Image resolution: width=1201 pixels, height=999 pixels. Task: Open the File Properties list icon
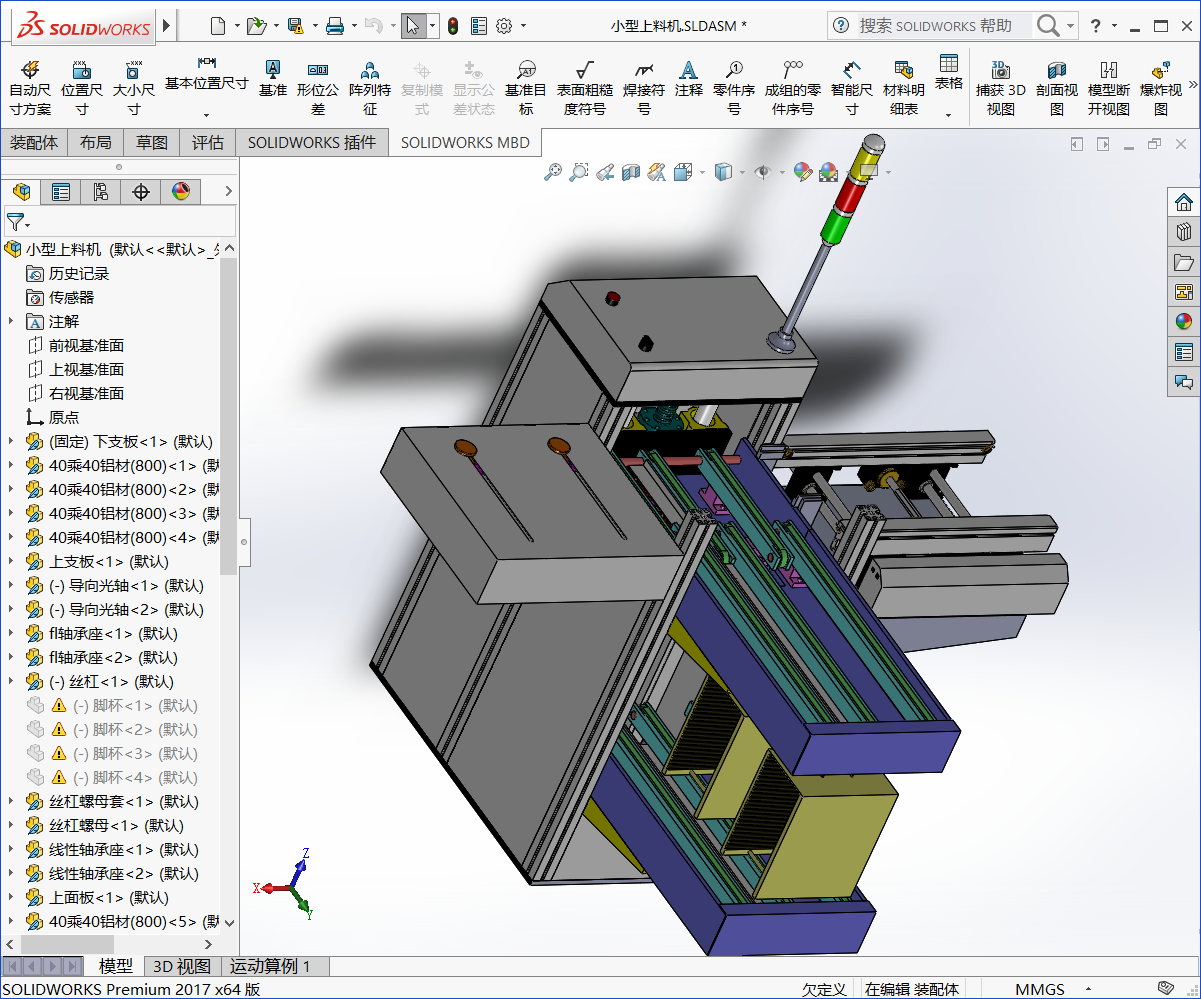[479, 26]
